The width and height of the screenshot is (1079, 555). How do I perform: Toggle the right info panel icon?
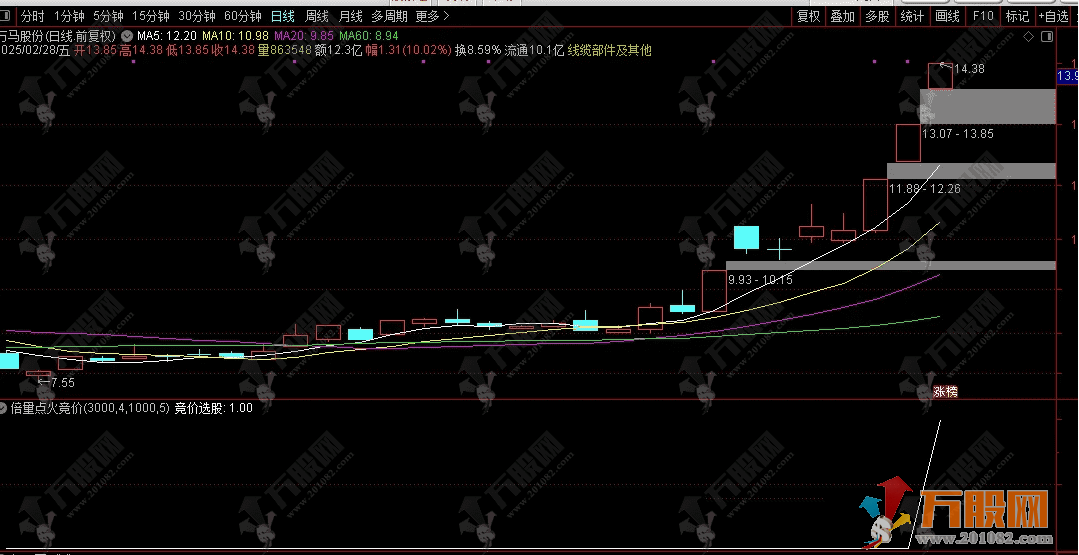(x=1047, y=36)
